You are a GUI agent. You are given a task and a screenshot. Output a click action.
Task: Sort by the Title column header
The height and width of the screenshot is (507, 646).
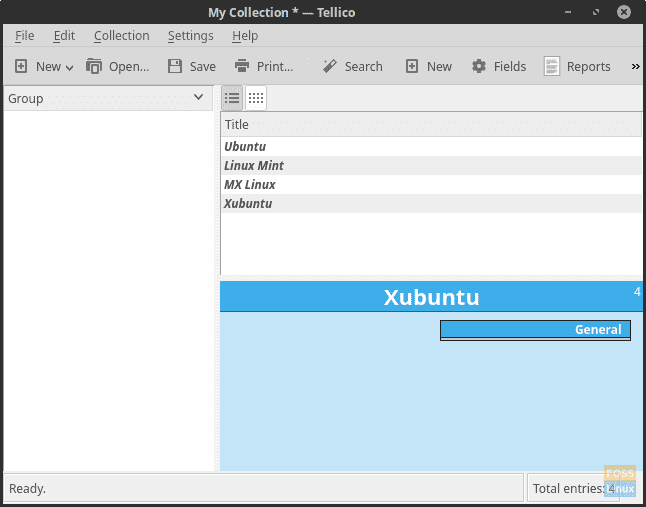431,124
